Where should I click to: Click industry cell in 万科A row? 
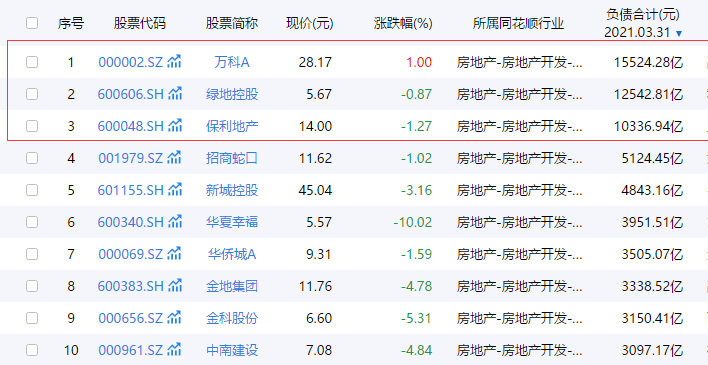519,62
